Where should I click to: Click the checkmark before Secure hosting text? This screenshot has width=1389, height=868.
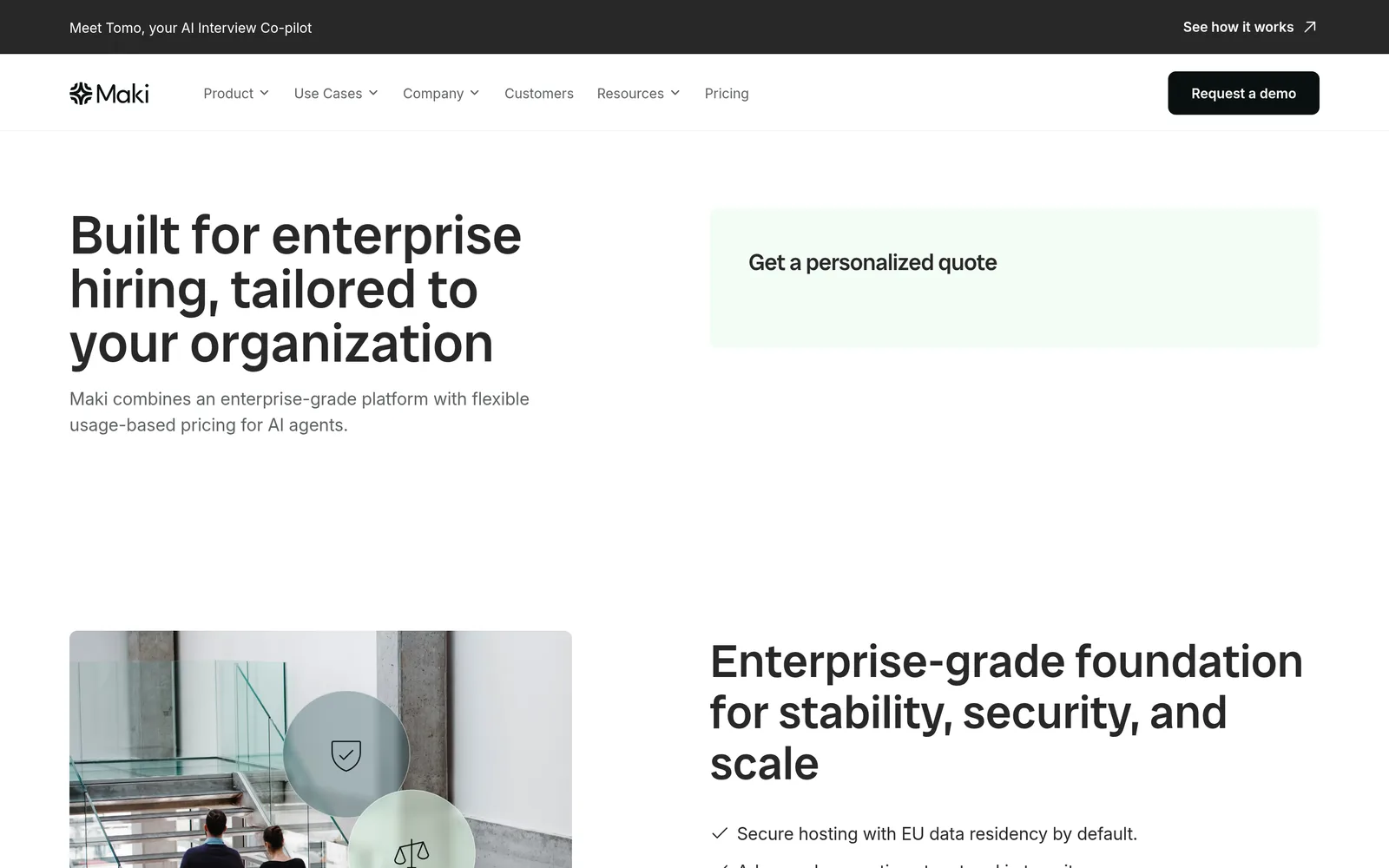[720, 833]
